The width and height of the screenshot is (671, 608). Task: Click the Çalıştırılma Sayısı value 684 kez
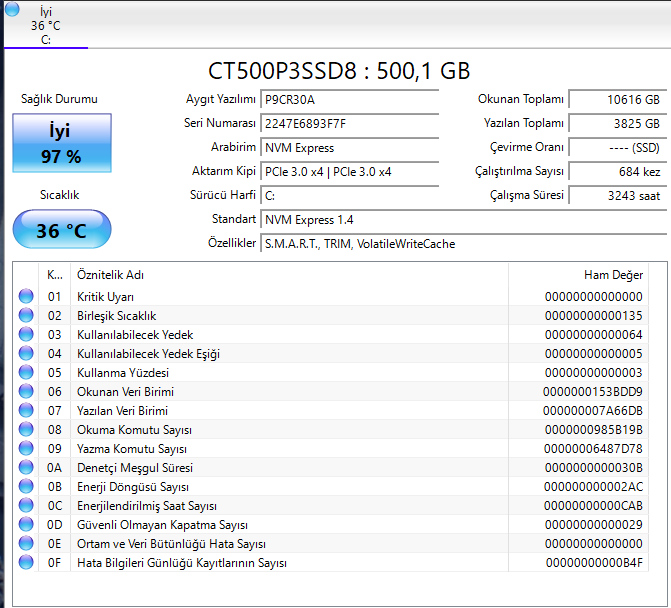point(618,172)
